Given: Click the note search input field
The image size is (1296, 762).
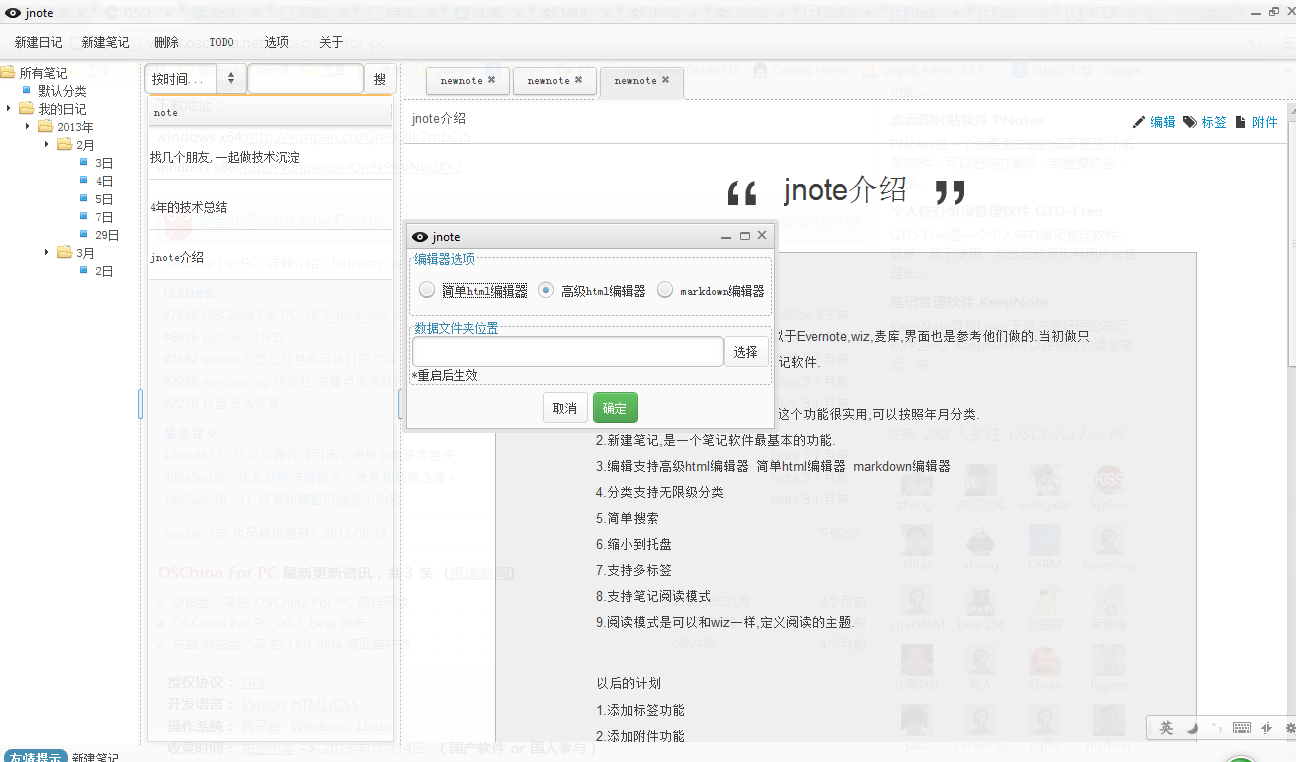Looking at the screenshot, I should coord(305,78).
